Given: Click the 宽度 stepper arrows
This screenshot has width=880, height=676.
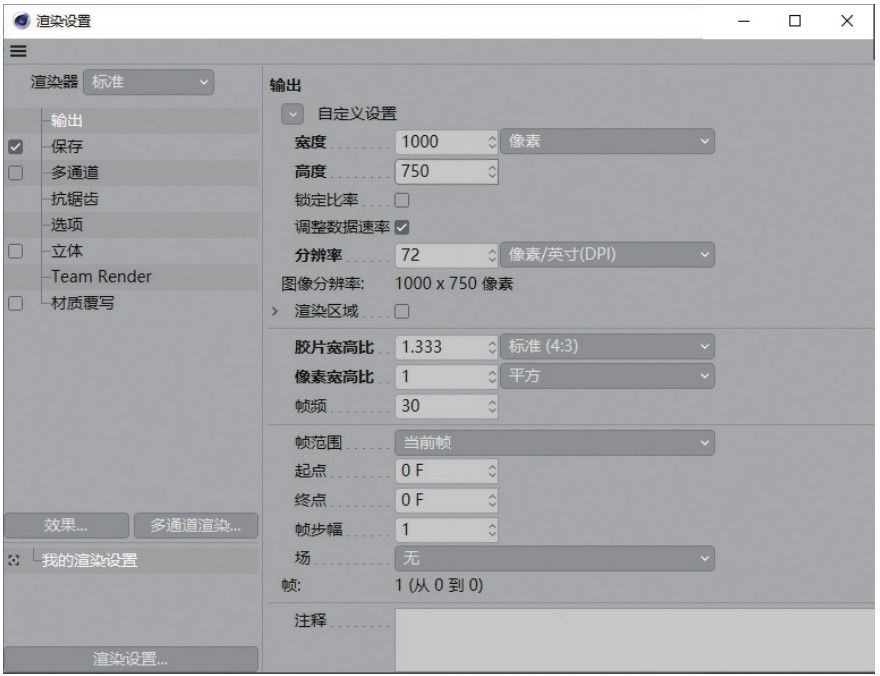Looking at the screenshot, I should click(x=492, y=141).
